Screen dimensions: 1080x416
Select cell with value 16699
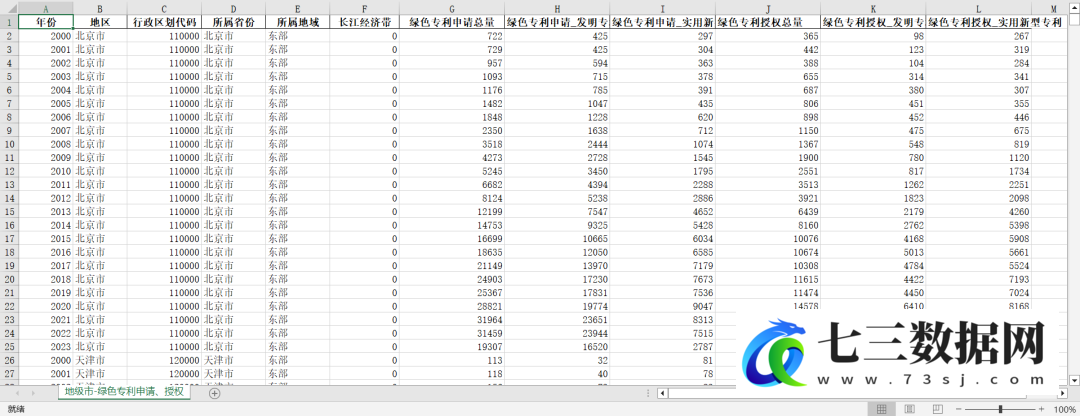452,238
